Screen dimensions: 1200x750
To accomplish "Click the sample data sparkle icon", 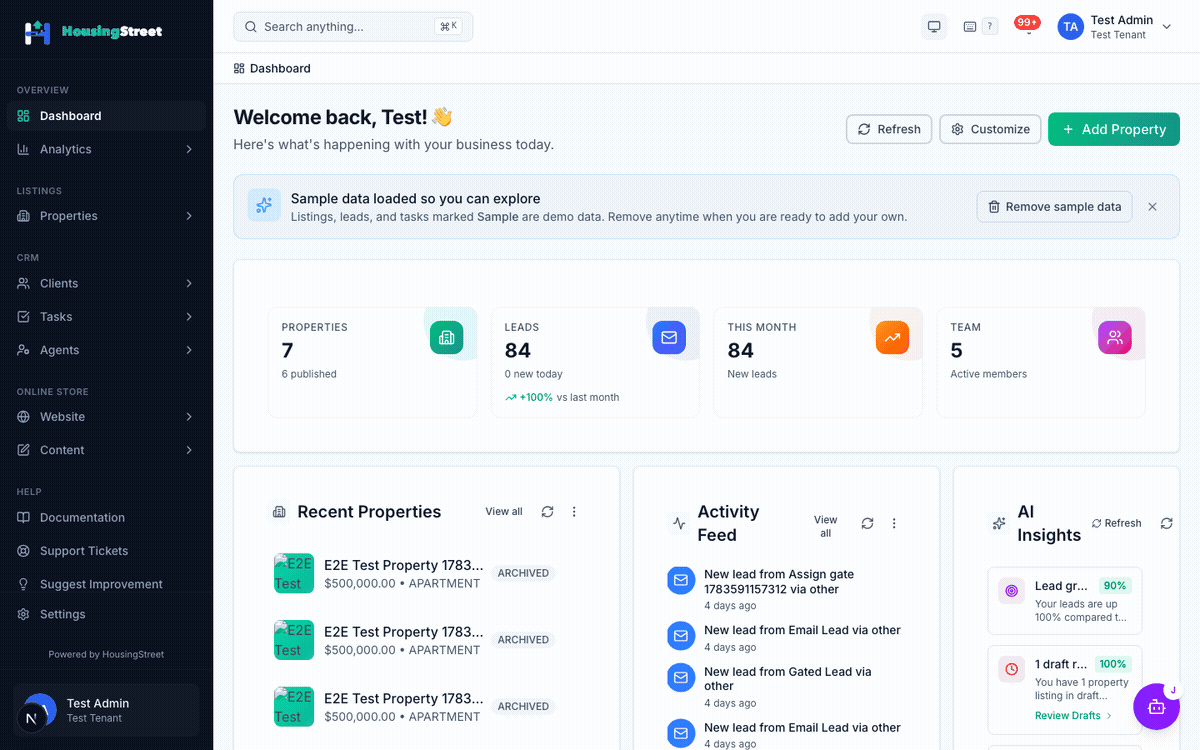I will click(264, 205).
